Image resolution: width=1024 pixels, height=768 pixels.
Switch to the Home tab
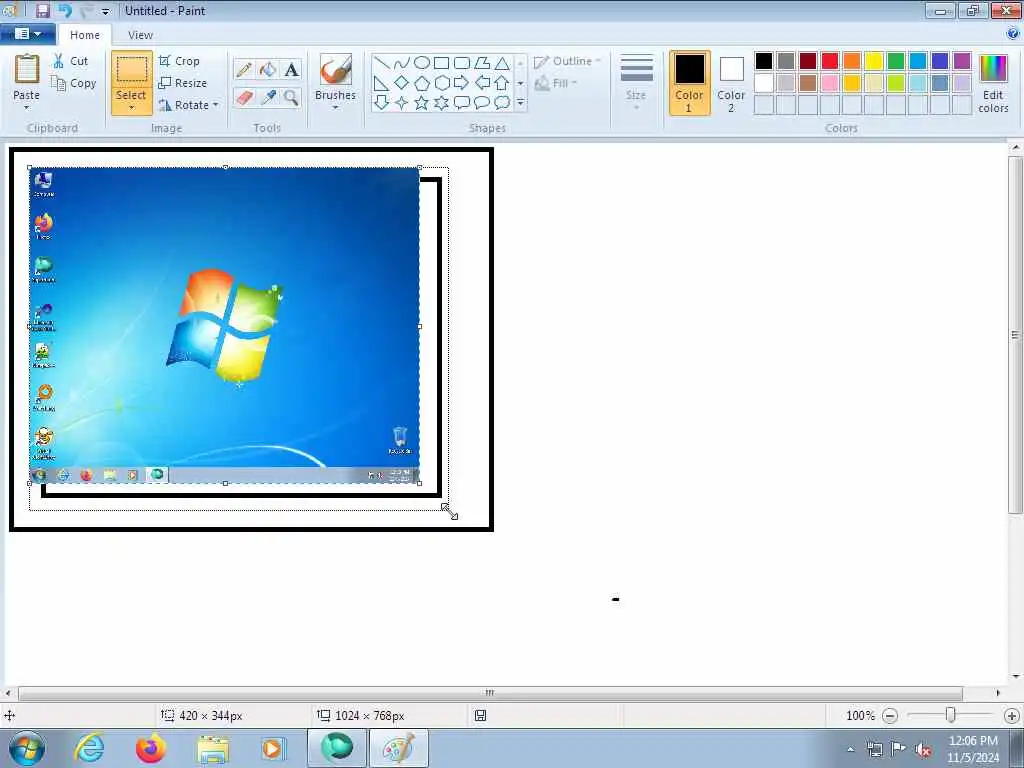click(x=85, y=35)
